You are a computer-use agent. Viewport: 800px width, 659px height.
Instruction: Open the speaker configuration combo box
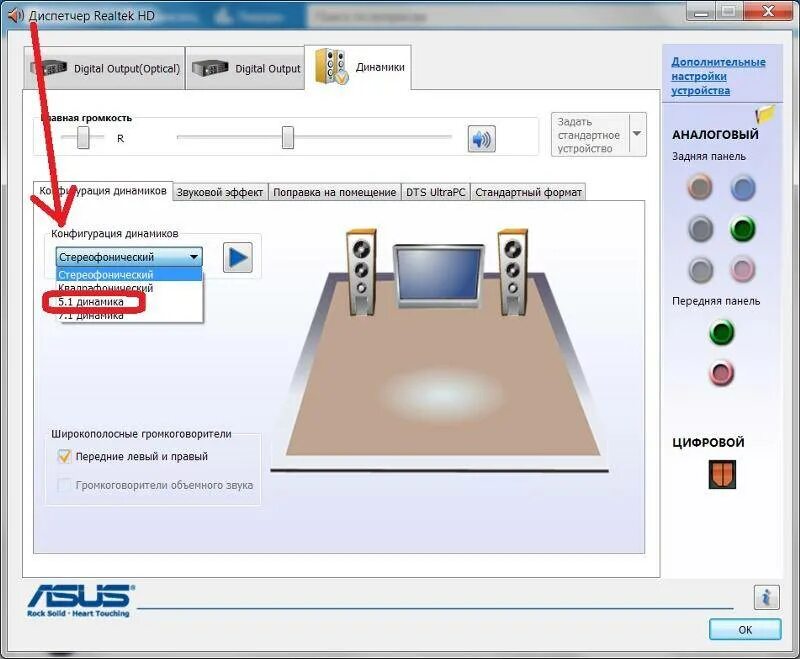pyautogui.click(x=129, y=257)
